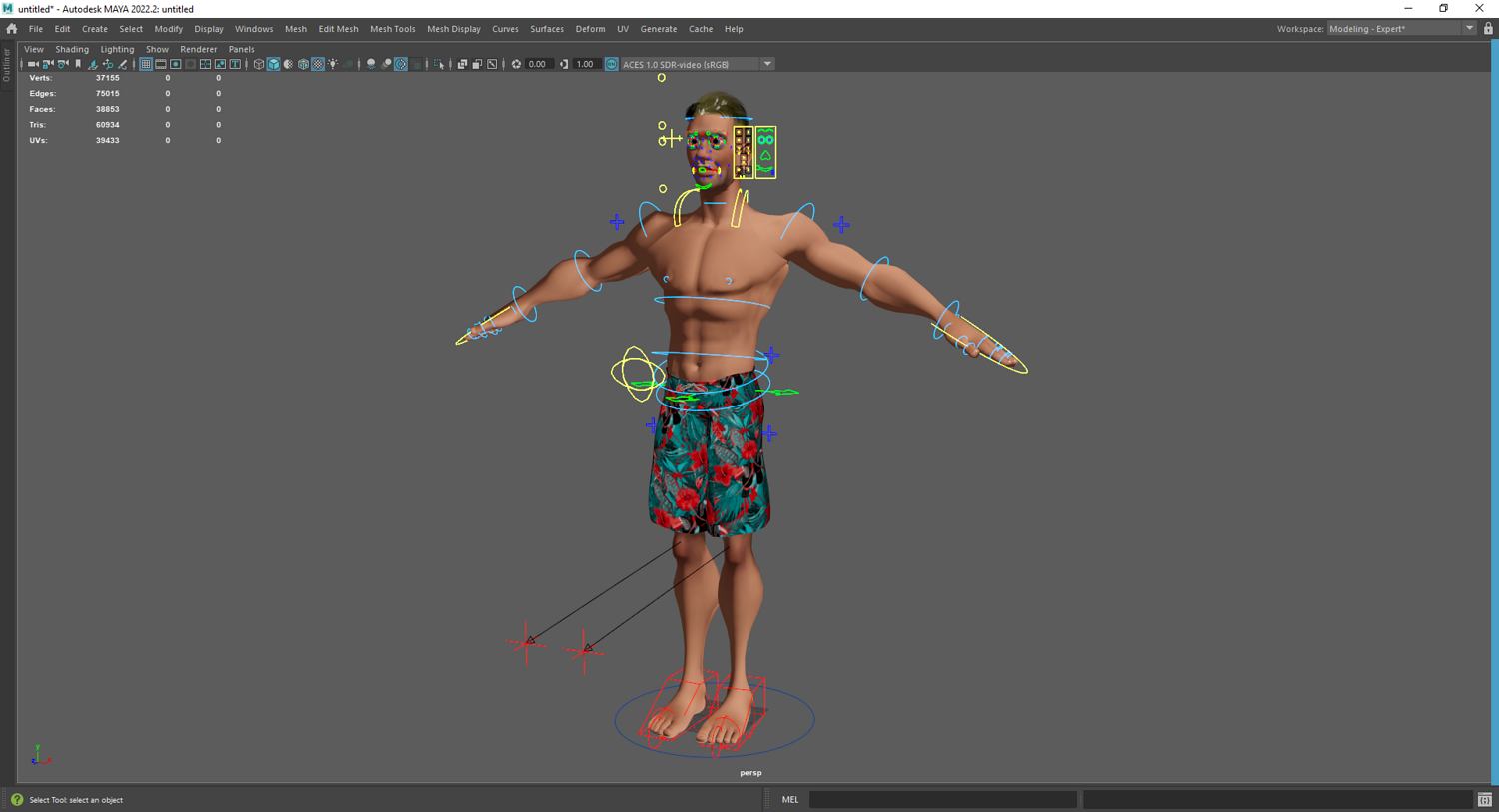Click the workspace lock icon
1499x812 pixels.
pos(1488,29)
